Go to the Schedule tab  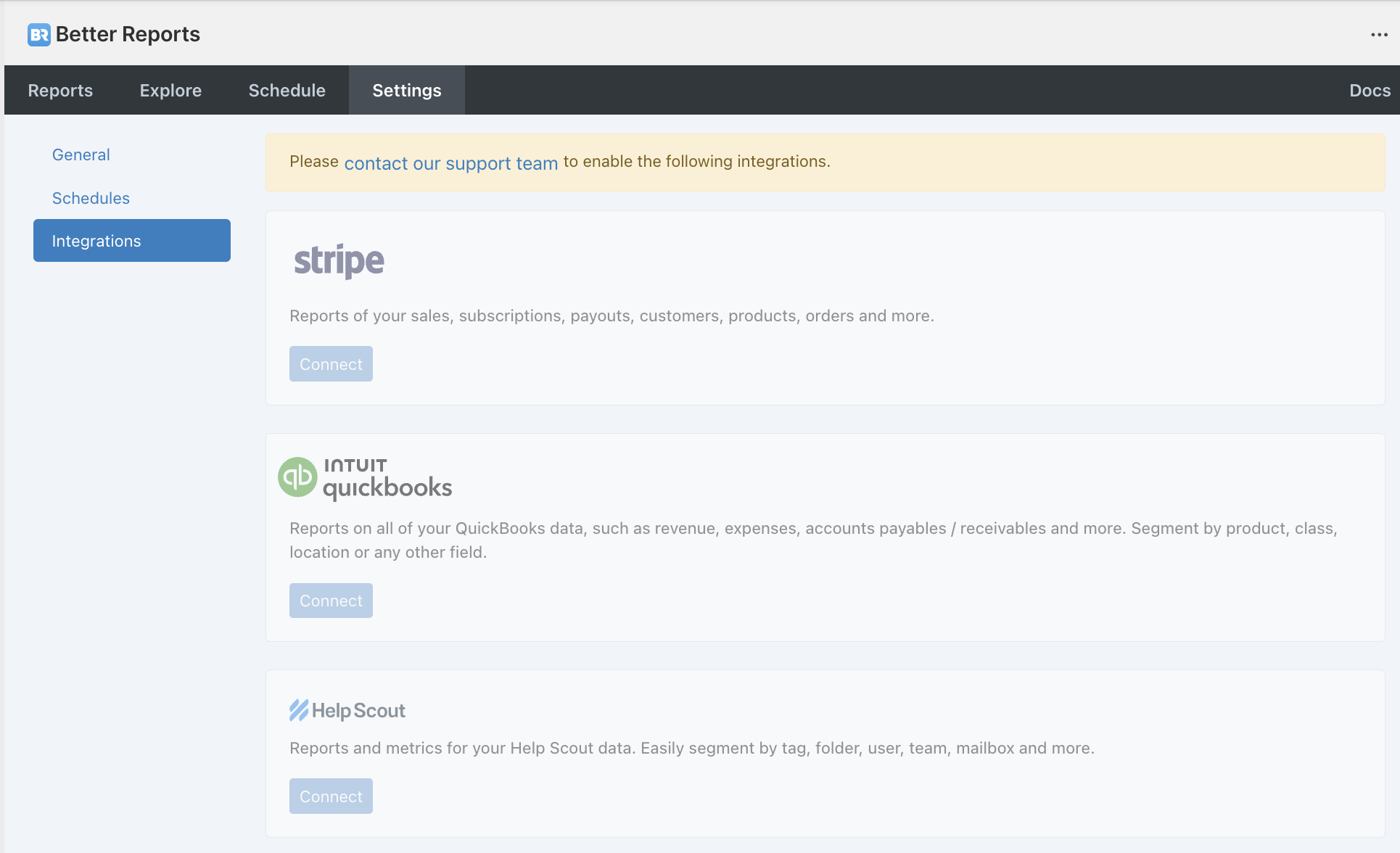click(287, 91)
